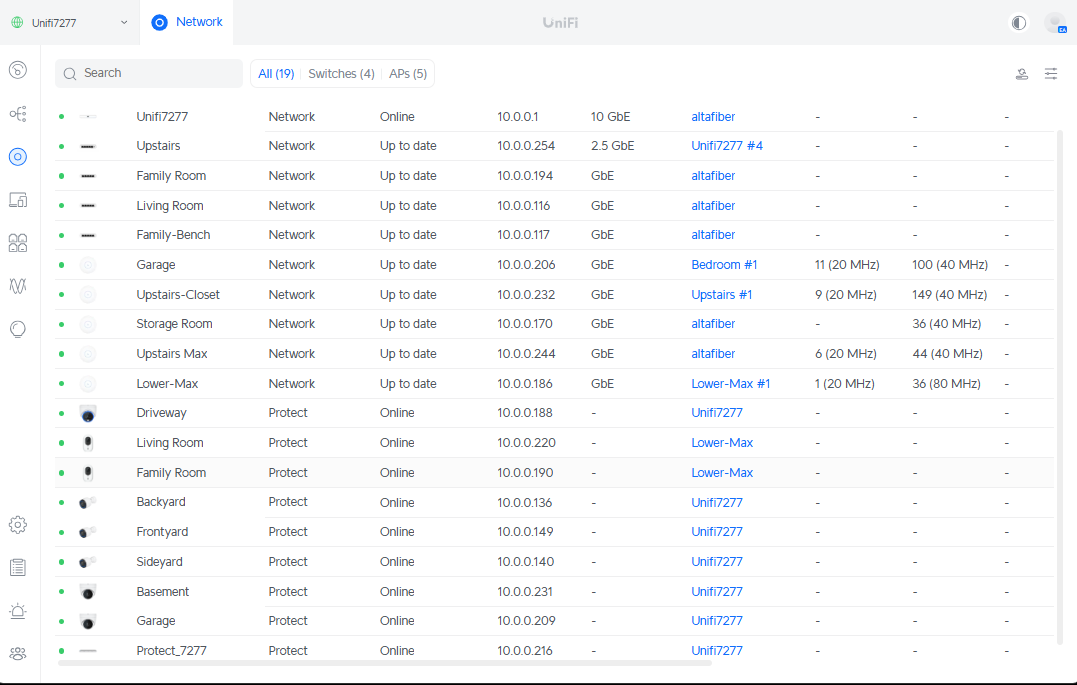Open the lightbulb Innerspace icon in sidebar
This screenshot has height=685, width=1077.
(18, 329)
